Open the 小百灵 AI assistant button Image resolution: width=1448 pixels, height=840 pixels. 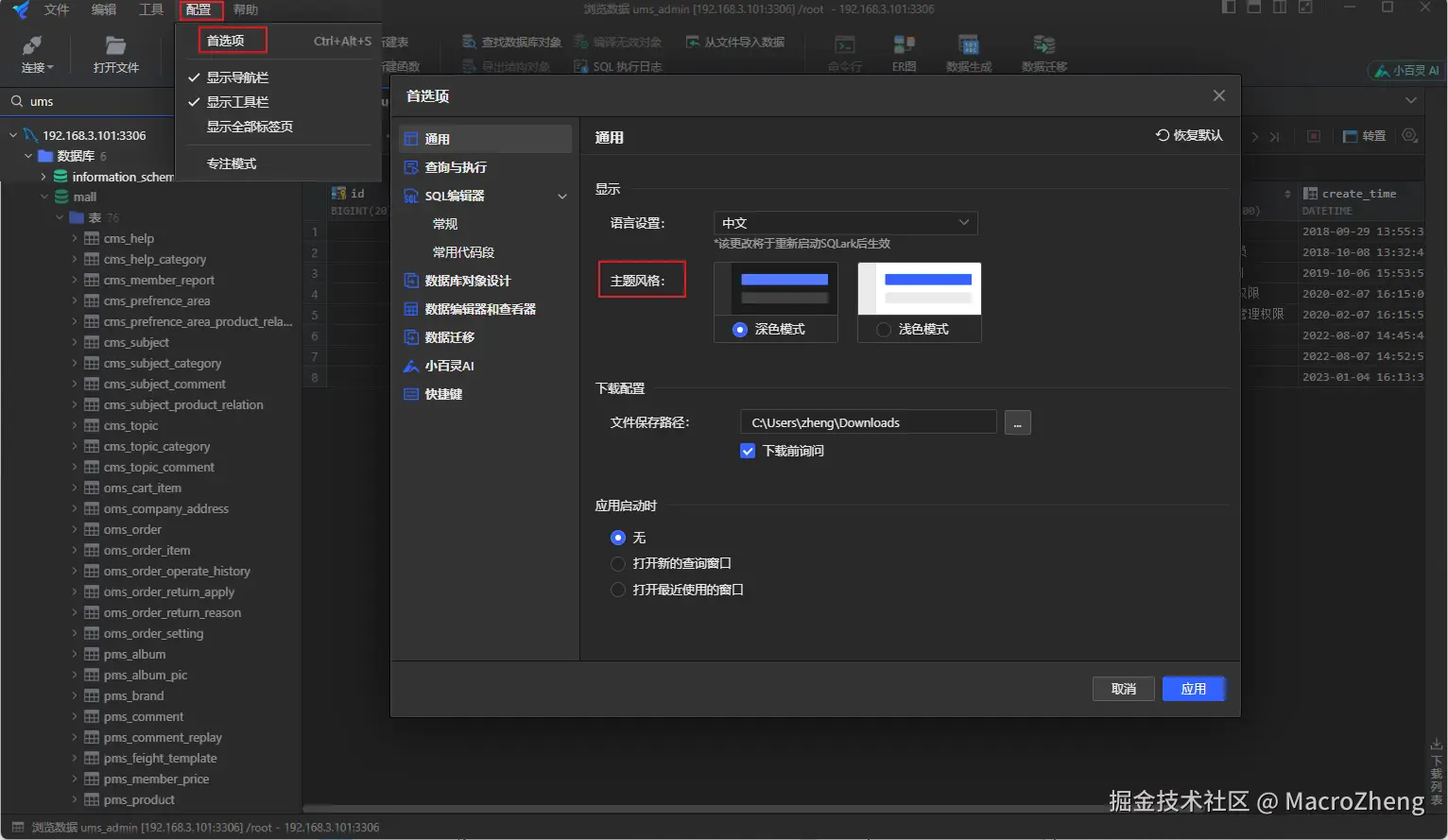[x=1406, y=71]
